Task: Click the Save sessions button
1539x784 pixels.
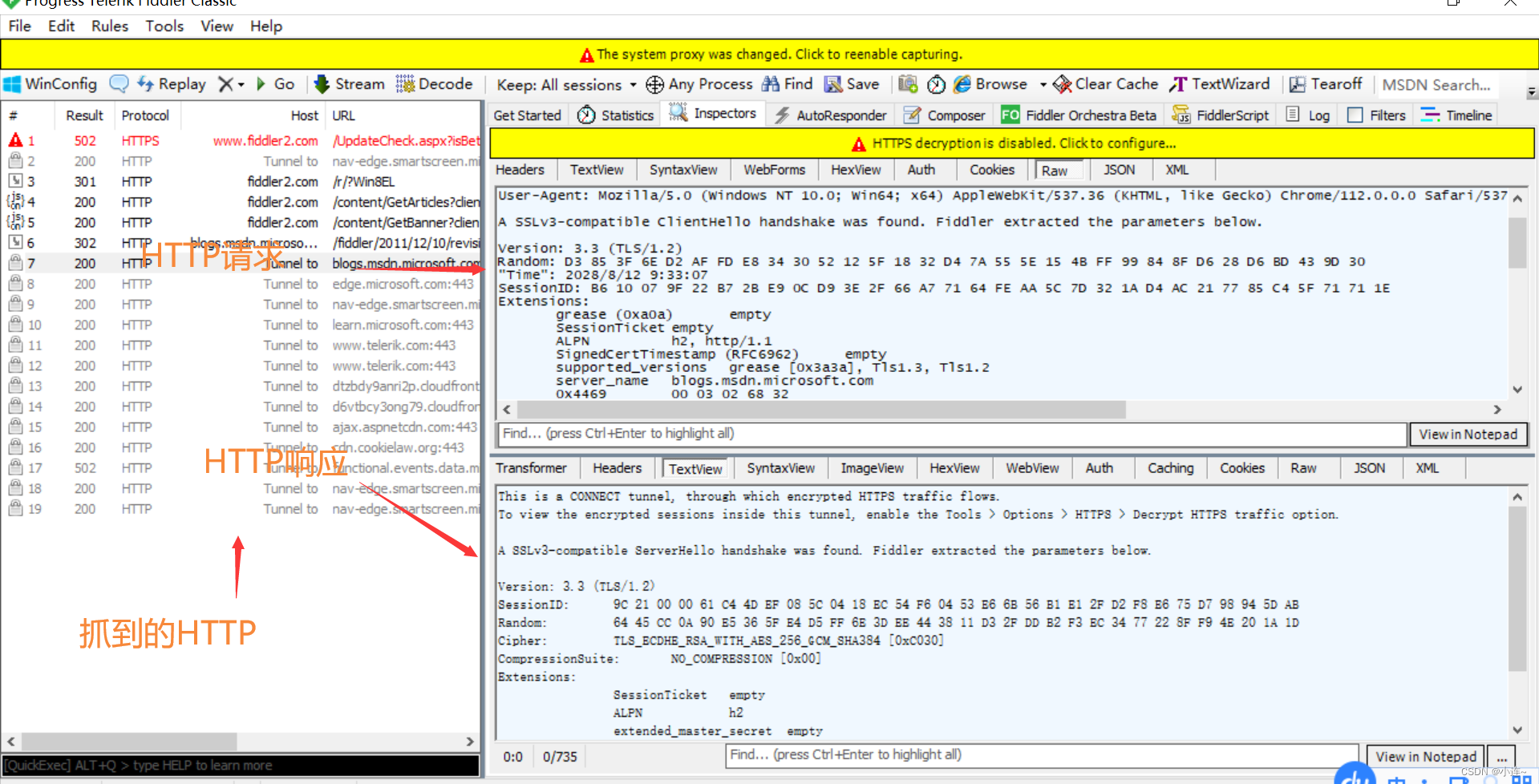Action: tap(852, 84)
